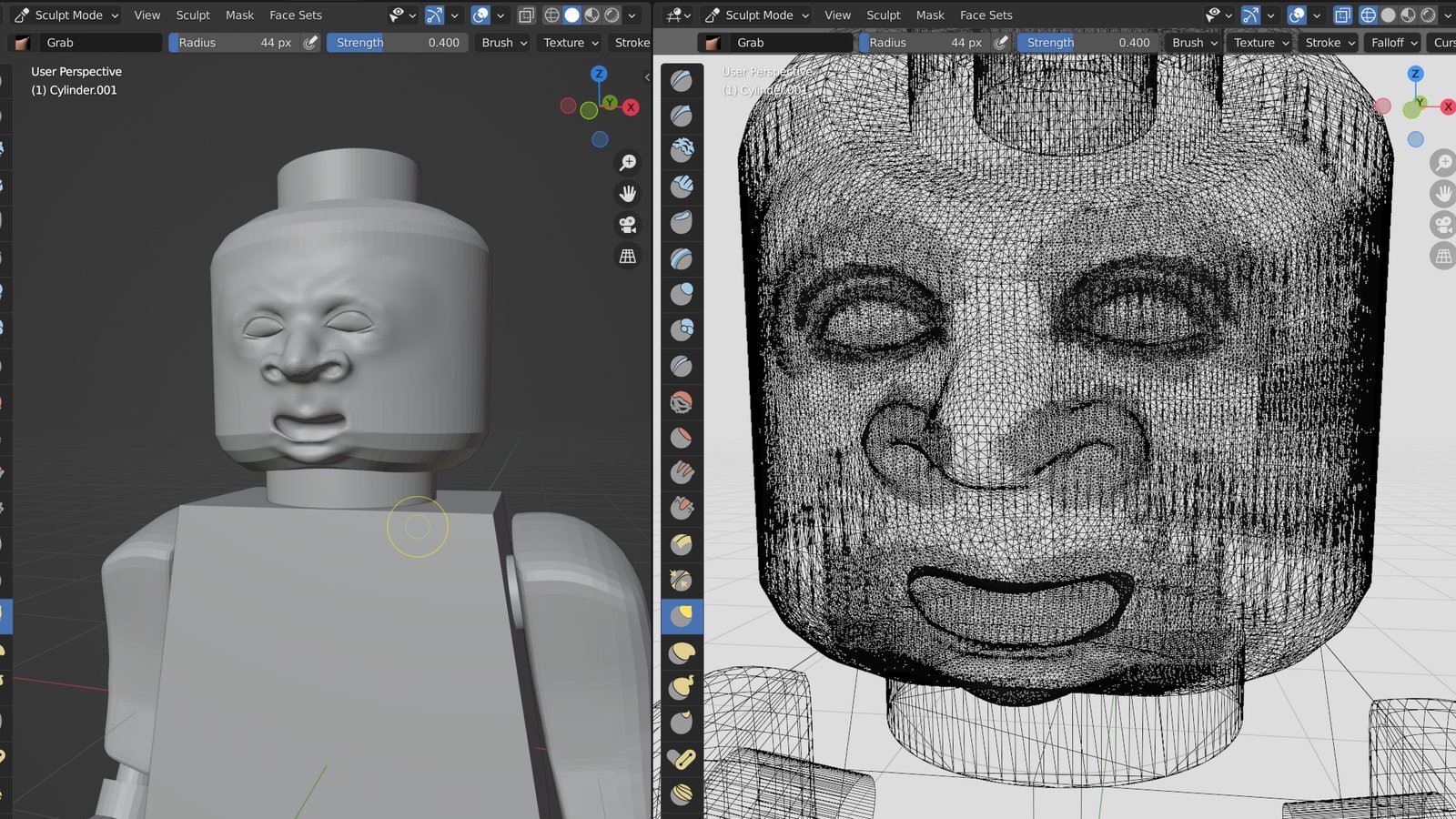Select the Smooth brush tool
This screenshot has width=1456, height=819.
click(x=682, y=402)
